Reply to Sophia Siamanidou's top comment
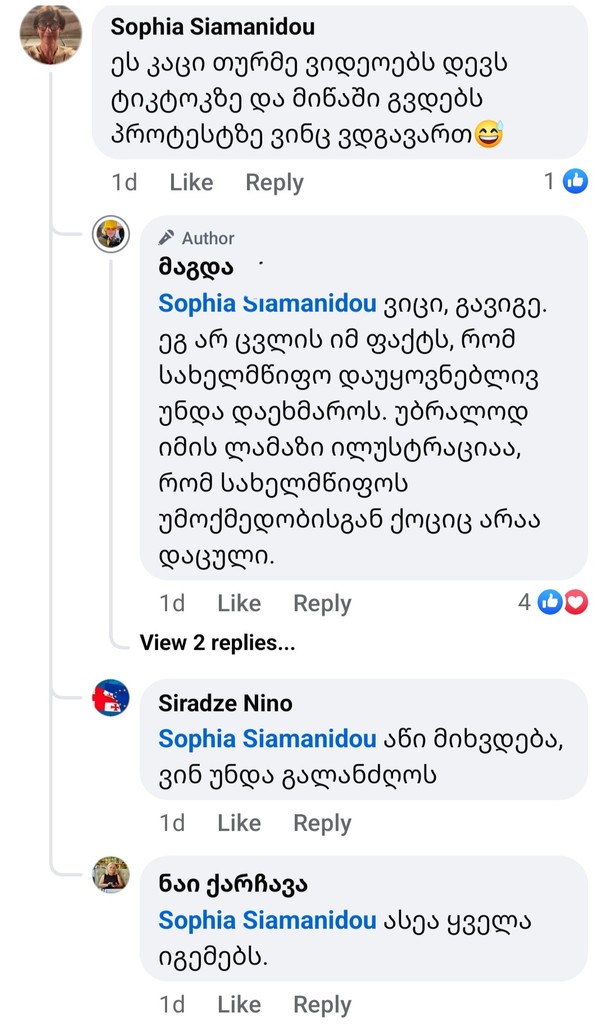The image size is (607, 1024). 274,183
